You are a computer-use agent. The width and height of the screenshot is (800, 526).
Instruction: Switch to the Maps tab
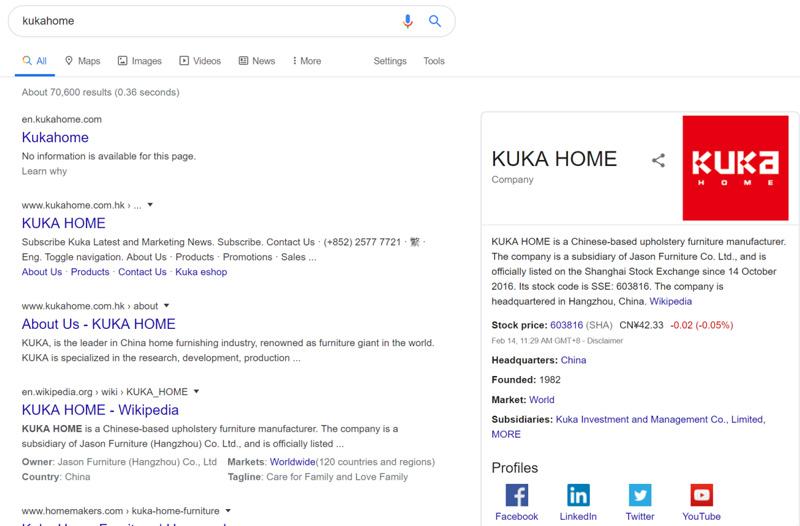(82, 61)
